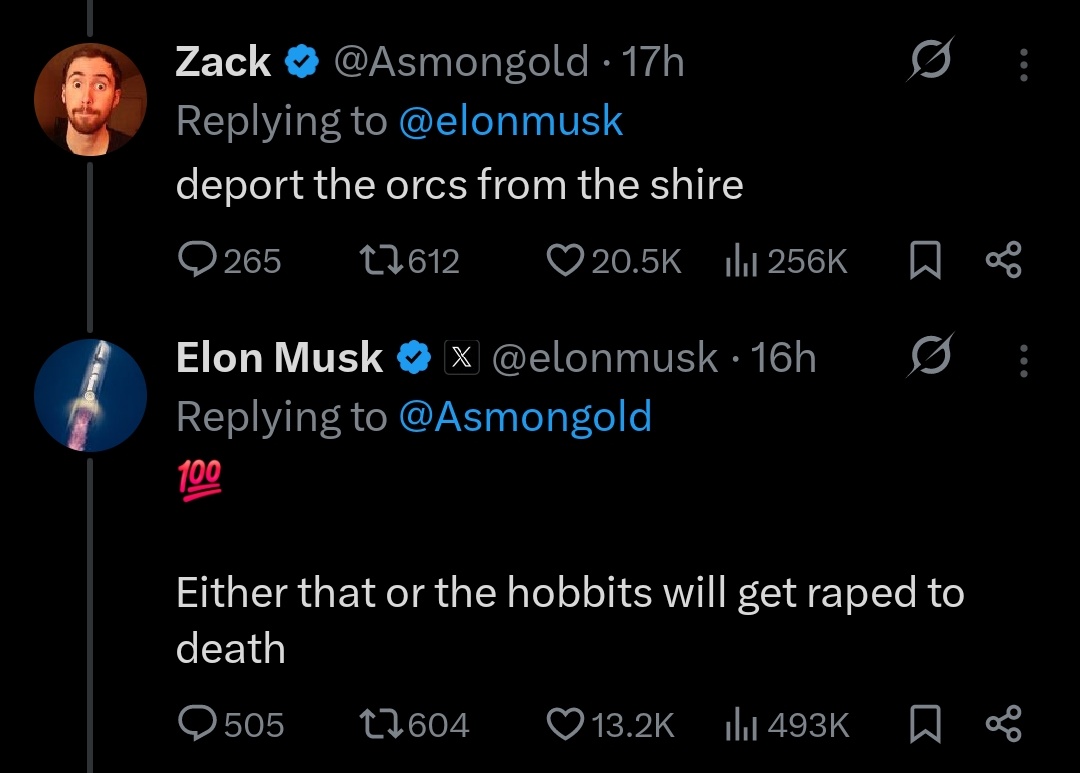
Task: Reply to Elon Musk's tweet via comment icon
Action: [196, 723]
